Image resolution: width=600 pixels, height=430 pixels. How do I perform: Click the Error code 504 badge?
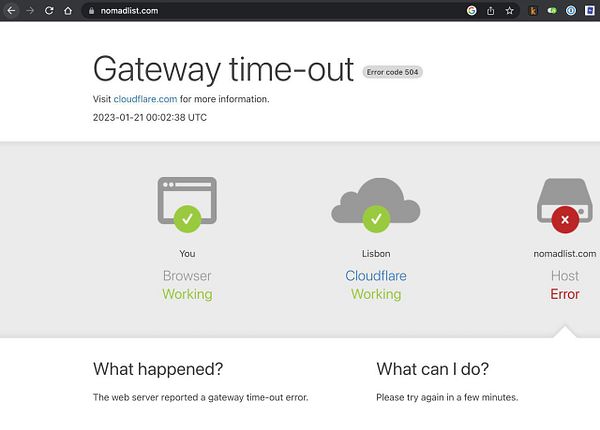click(x=392, y=72)
